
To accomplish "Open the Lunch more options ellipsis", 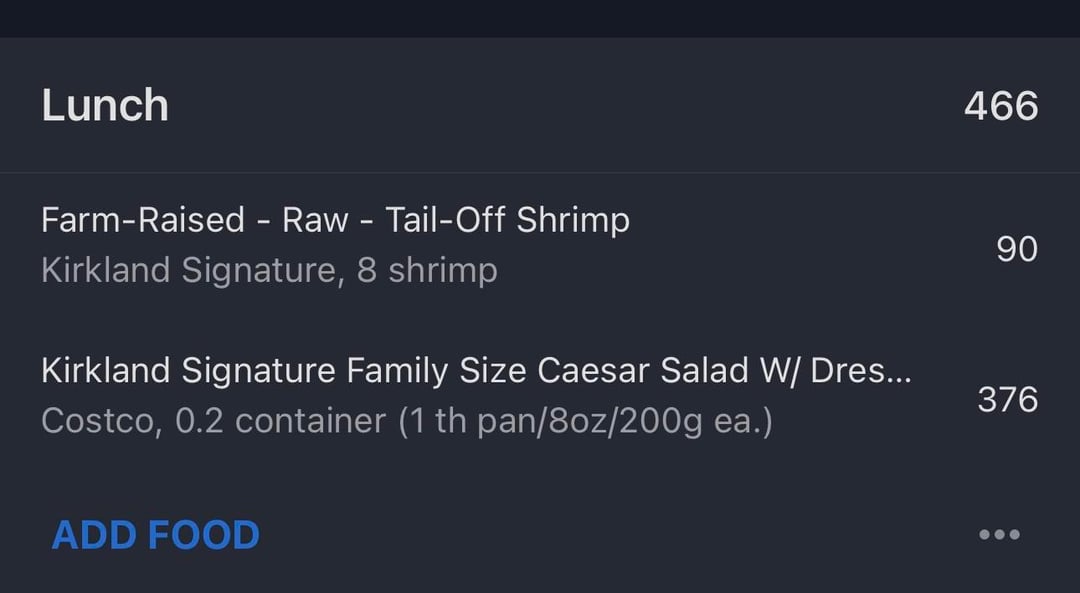I will coord(999,535).
